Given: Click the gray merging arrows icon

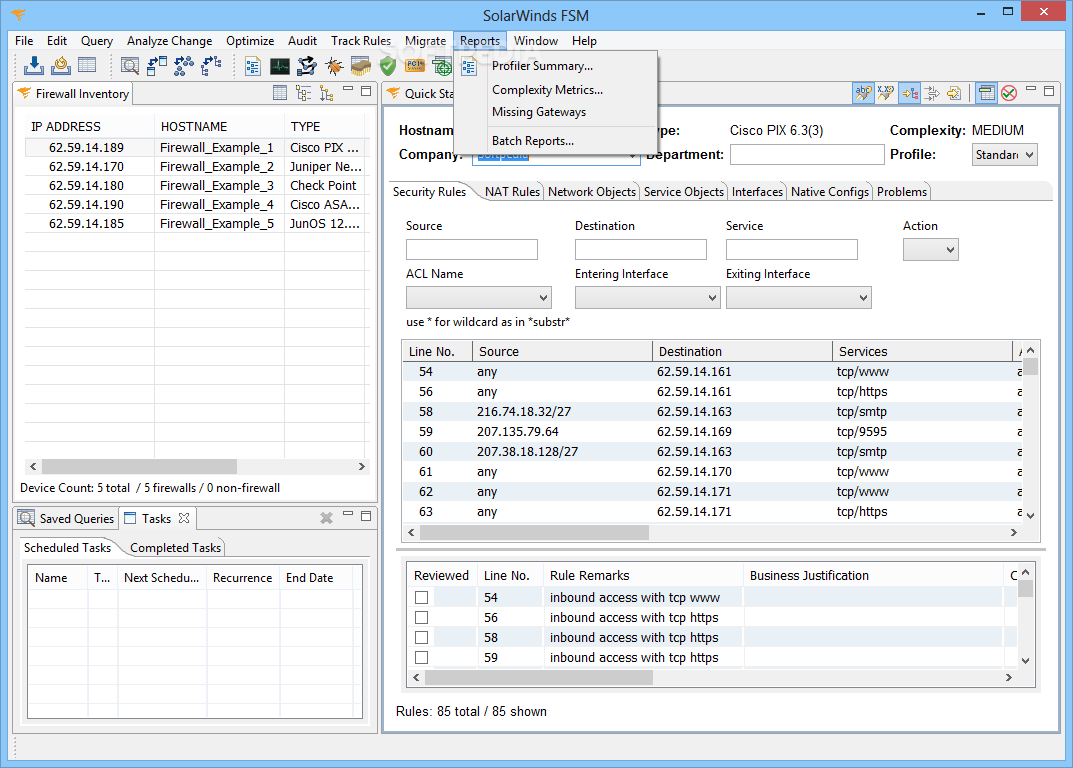Looking at the screenshot, I should click(x=932, y=92).
